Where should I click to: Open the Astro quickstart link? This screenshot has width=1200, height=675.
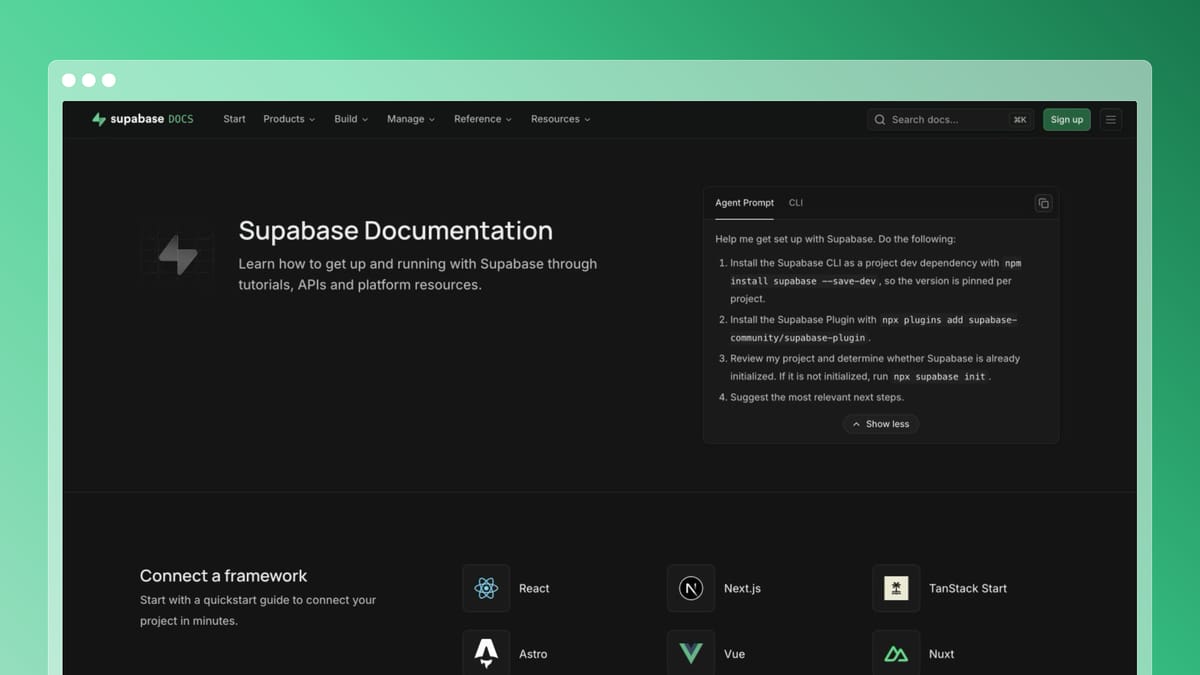point(533,654)
